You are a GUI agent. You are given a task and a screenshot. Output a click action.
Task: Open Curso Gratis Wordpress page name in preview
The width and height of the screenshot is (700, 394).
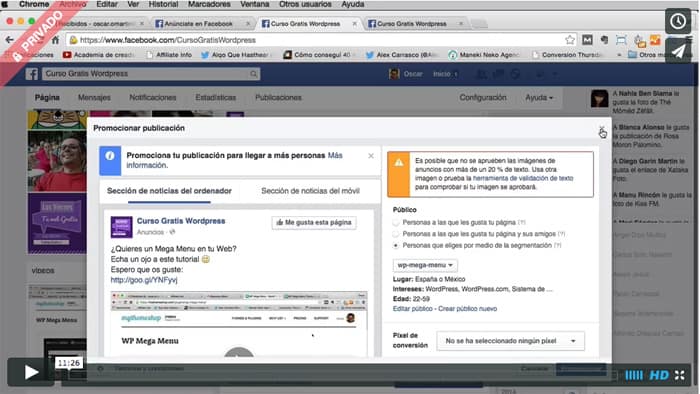click(181, 221)
